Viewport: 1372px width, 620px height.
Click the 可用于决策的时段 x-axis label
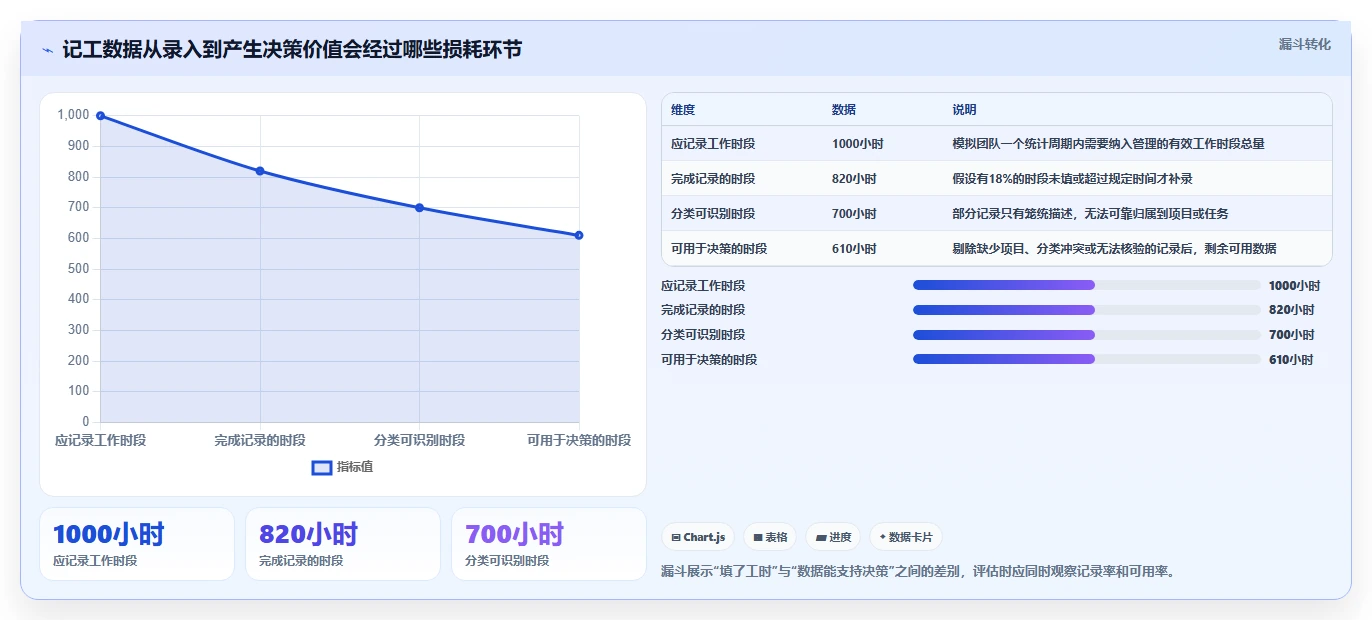coord(579,440)
